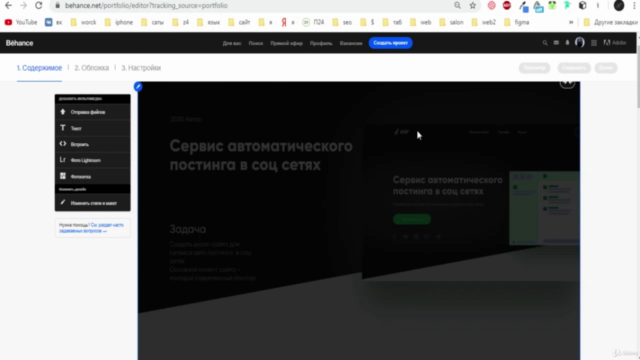Open the Прямой эфир nav item

tap(287, 43)
